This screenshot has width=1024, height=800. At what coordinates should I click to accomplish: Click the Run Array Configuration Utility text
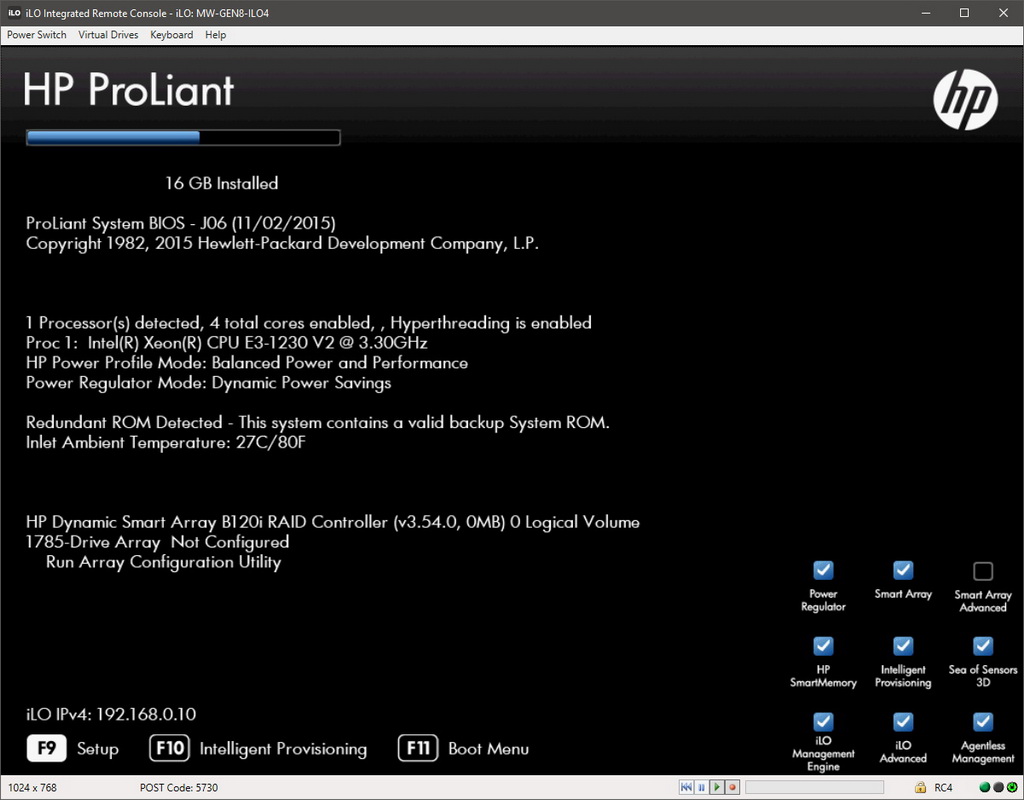tap(163, 562)
